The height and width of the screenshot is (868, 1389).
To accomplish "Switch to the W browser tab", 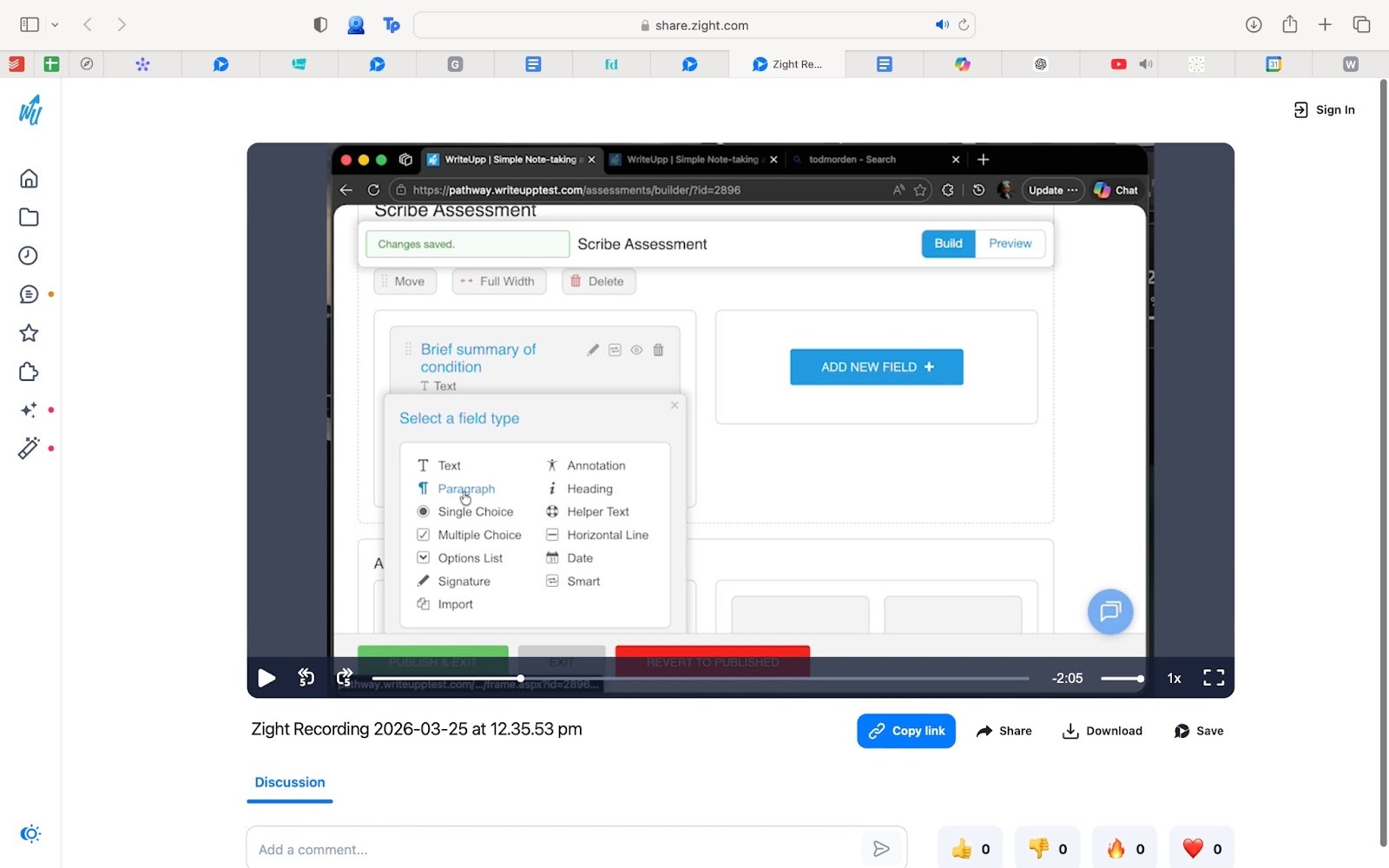I will tap(1351, 64).
